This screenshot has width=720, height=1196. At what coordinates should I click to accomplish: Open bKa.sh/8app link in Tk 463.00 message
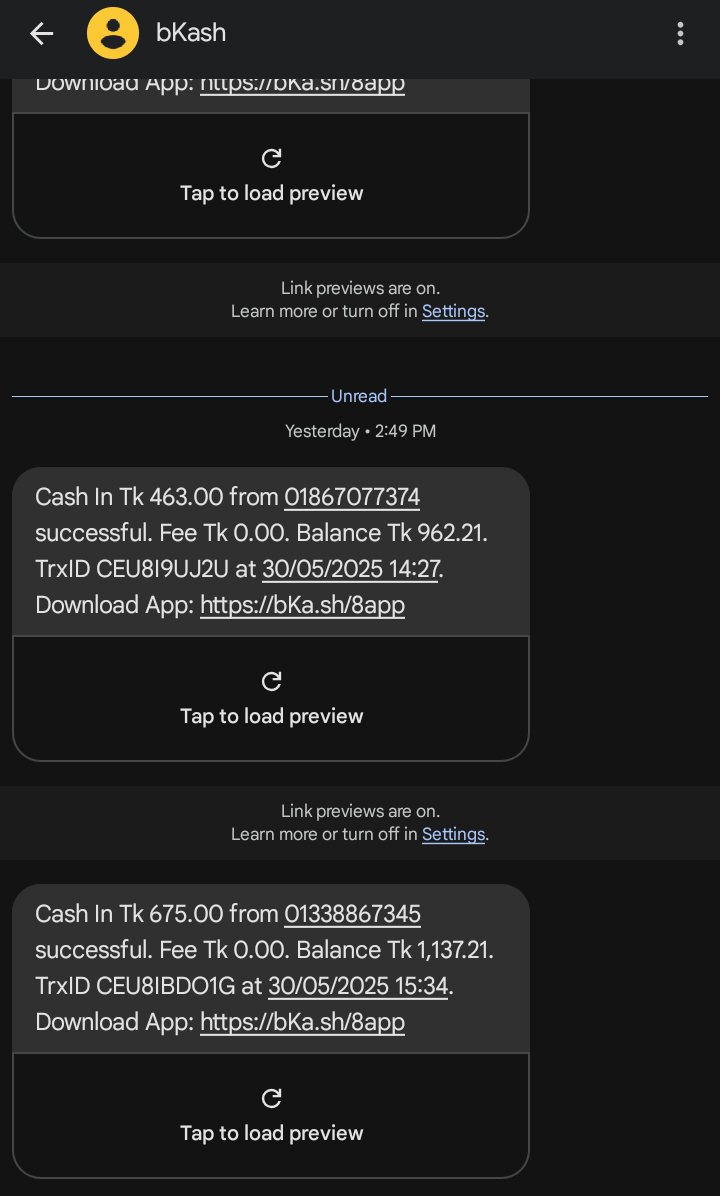point(302,605)
